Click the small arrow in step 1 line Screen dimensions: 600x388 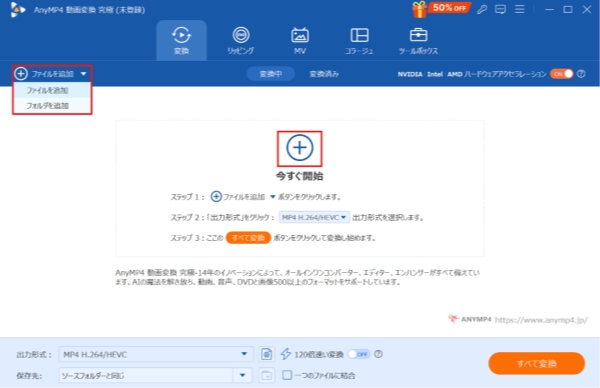coord(272,197)
